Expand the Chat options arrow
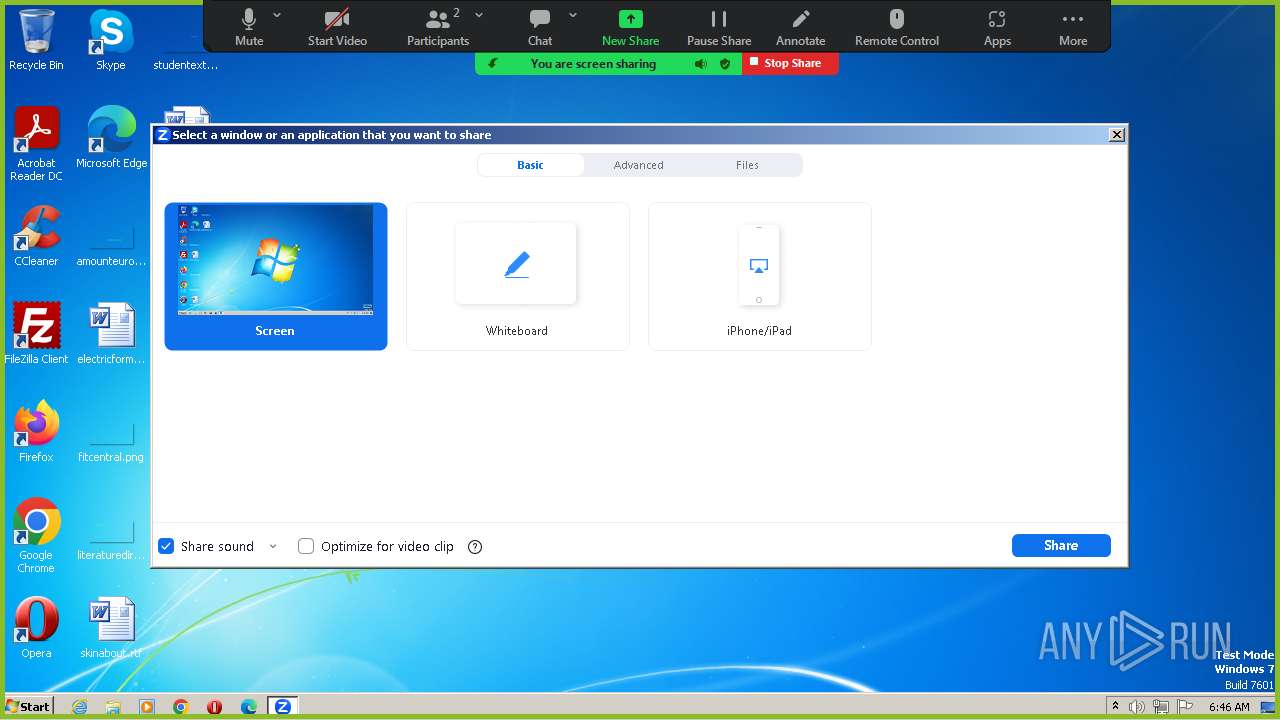1280x720 pixels. (573, 15)
